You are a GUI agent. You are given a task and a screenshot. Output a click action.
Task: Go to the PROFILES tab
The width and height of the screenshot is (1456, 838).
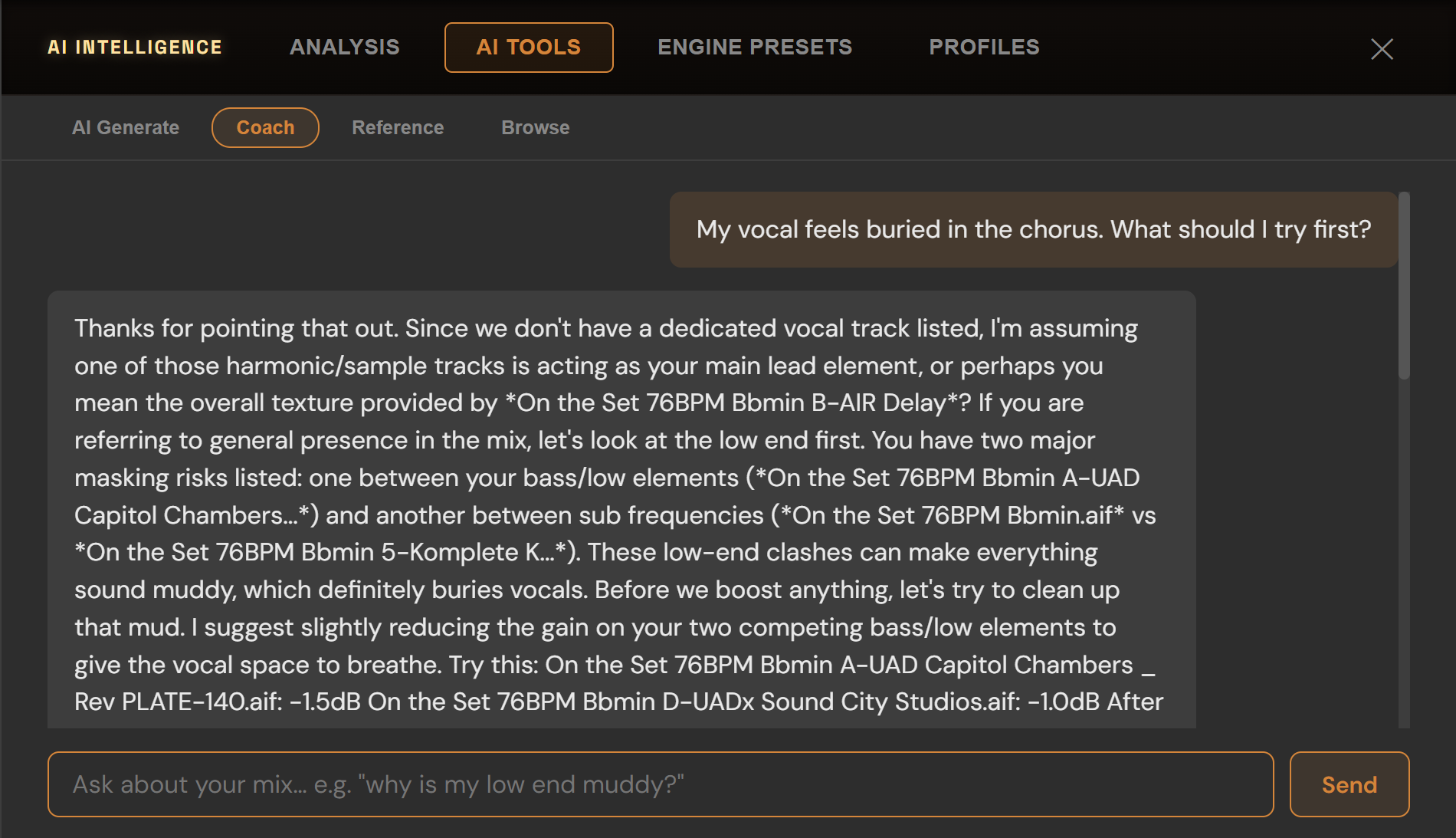tap(984, 48)
